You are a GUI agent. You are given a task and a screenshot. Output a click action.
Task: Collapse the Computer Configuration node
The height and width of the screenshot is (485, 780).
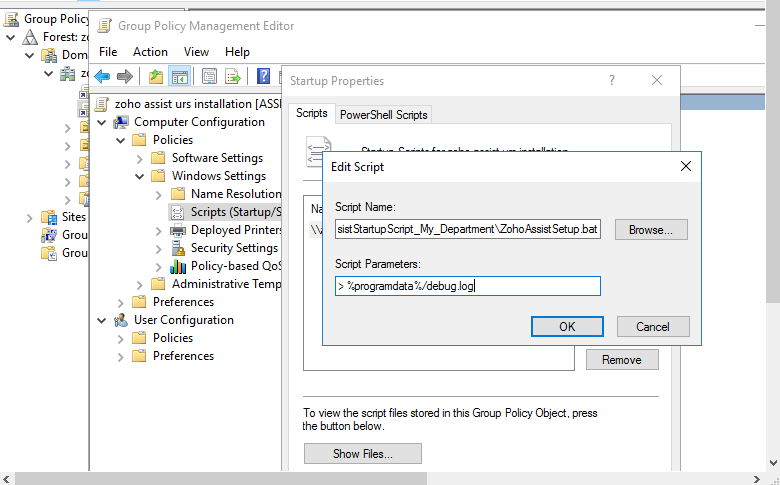coord(101,122)
